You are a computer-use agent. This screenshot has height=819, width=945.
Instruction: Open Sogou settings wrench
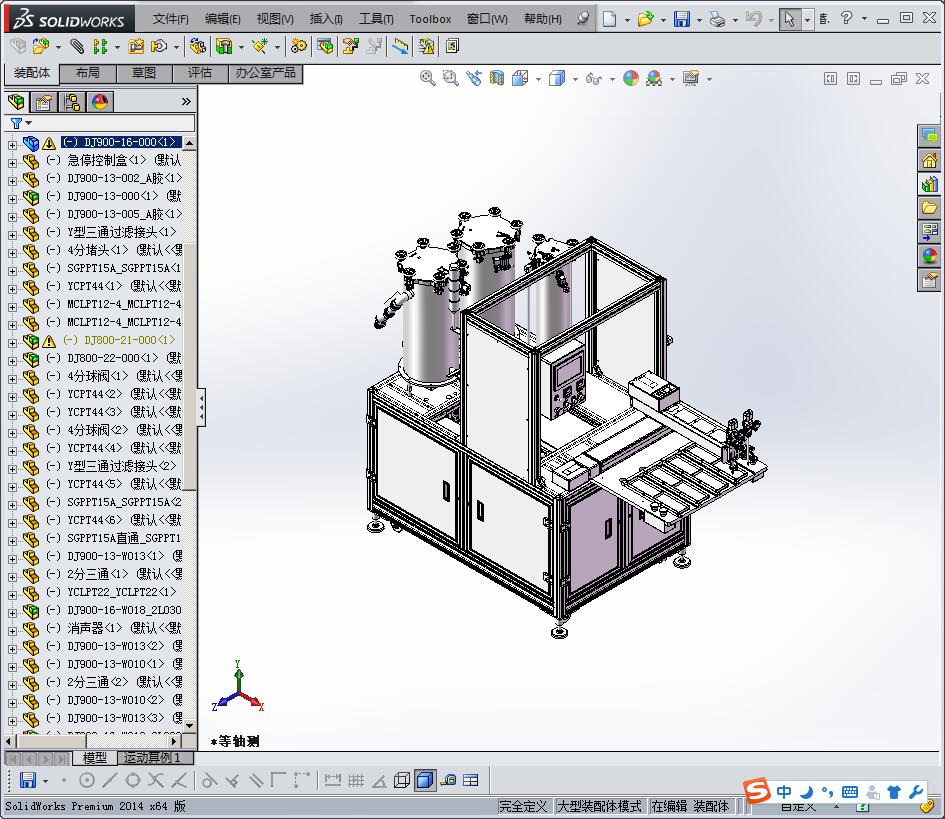point(916,791)
